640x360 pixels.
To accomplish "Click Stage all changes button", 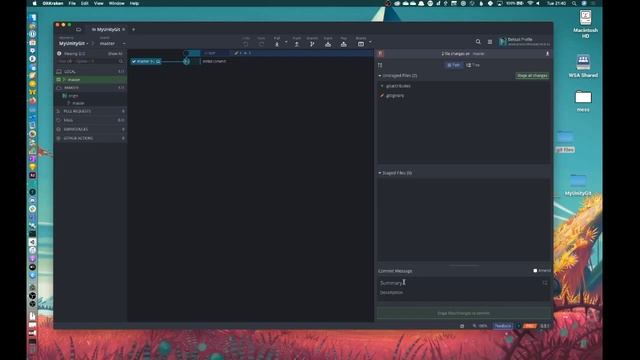I will point(532,76).
